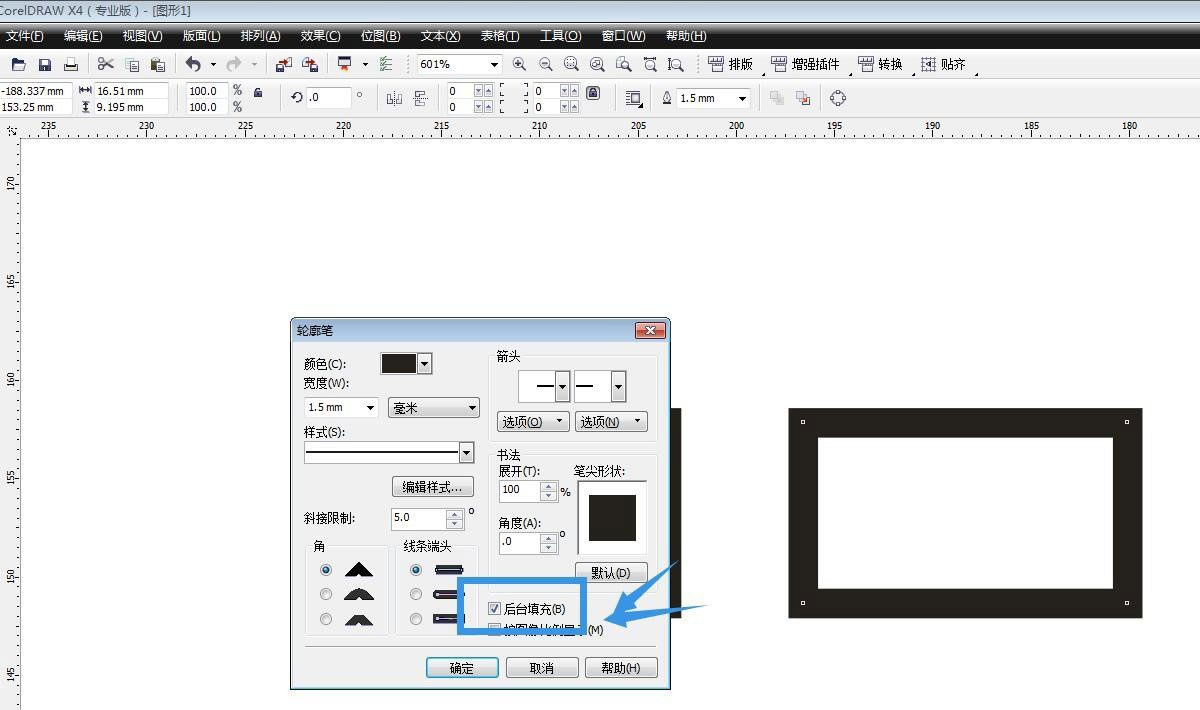
Task: Open the outline 颜色 color swatch
Action: click(405, 364)
